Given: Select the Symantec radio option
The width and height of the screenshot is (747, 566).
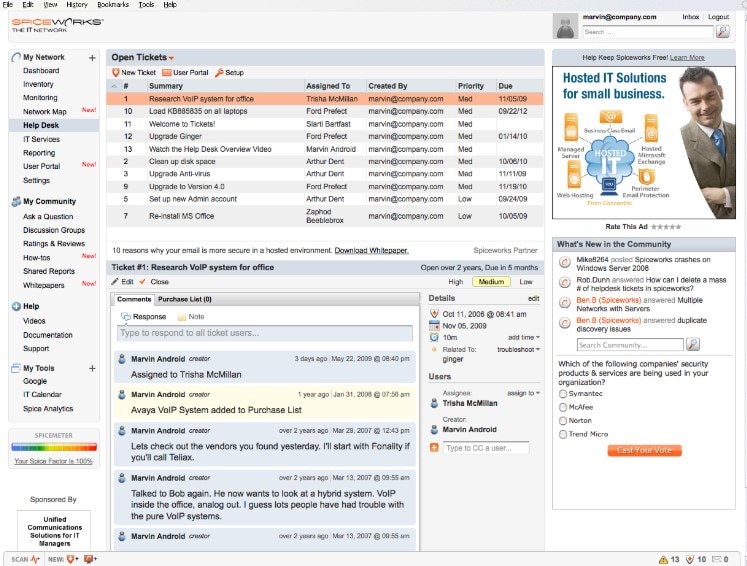Looking at the screenshot, I should [x=563, y=394].
